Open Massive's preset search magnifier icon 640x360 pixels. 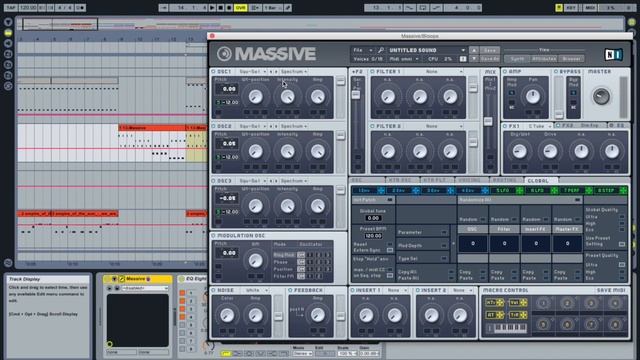(x=381, y=50)
